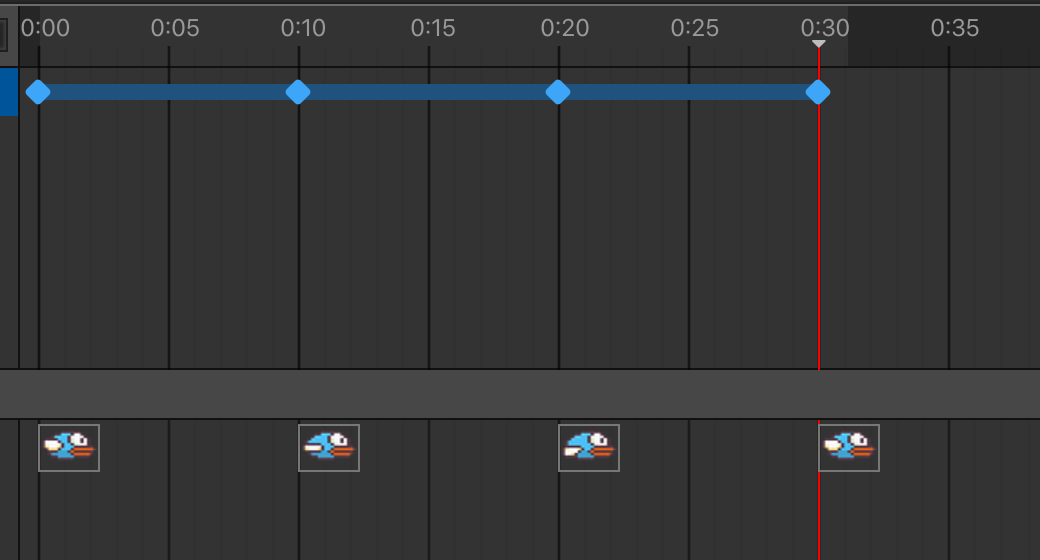Click the bird sprite thumbnail at 0:10
Viewport: 1040px width, 560px height.
pos(329,448)
